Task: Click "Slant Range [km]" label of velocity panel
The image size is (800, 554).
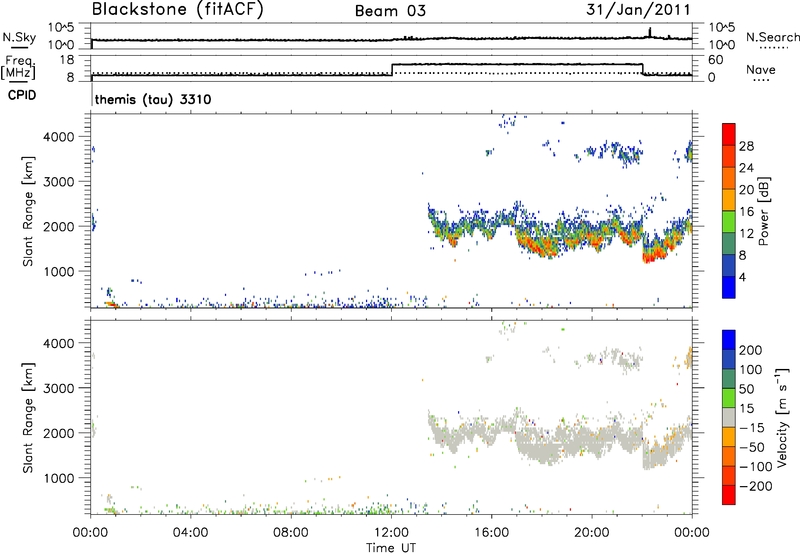Action: (28, 418)
